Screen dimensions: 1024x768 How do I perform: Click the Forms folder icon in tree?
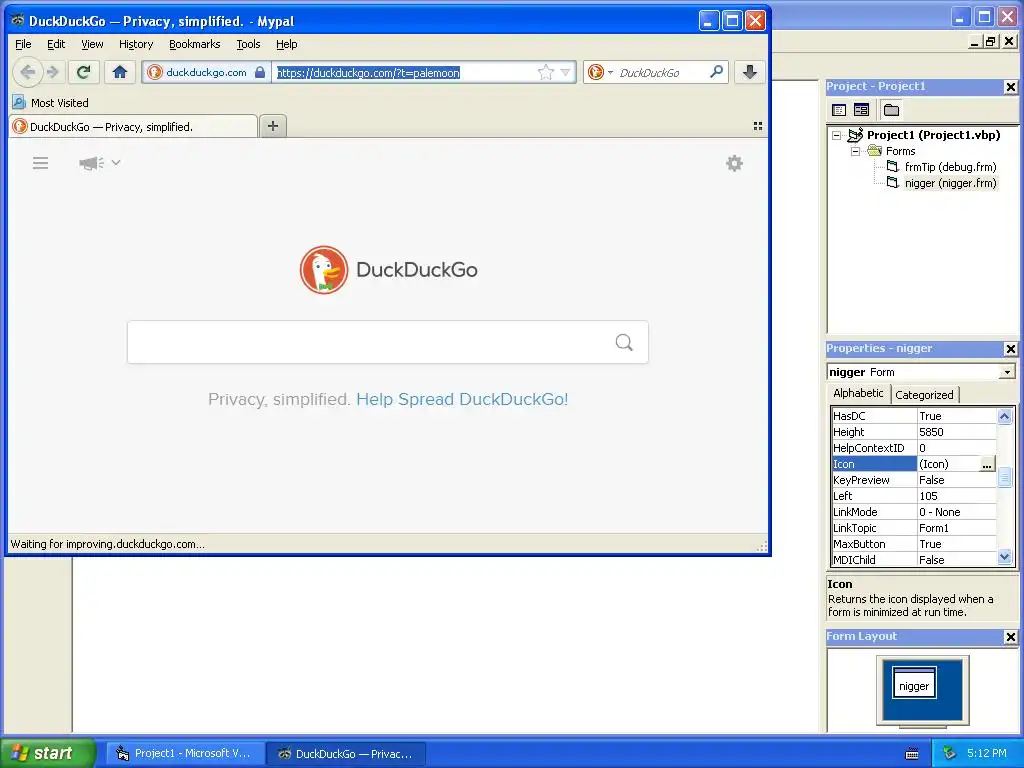(874, 151)
